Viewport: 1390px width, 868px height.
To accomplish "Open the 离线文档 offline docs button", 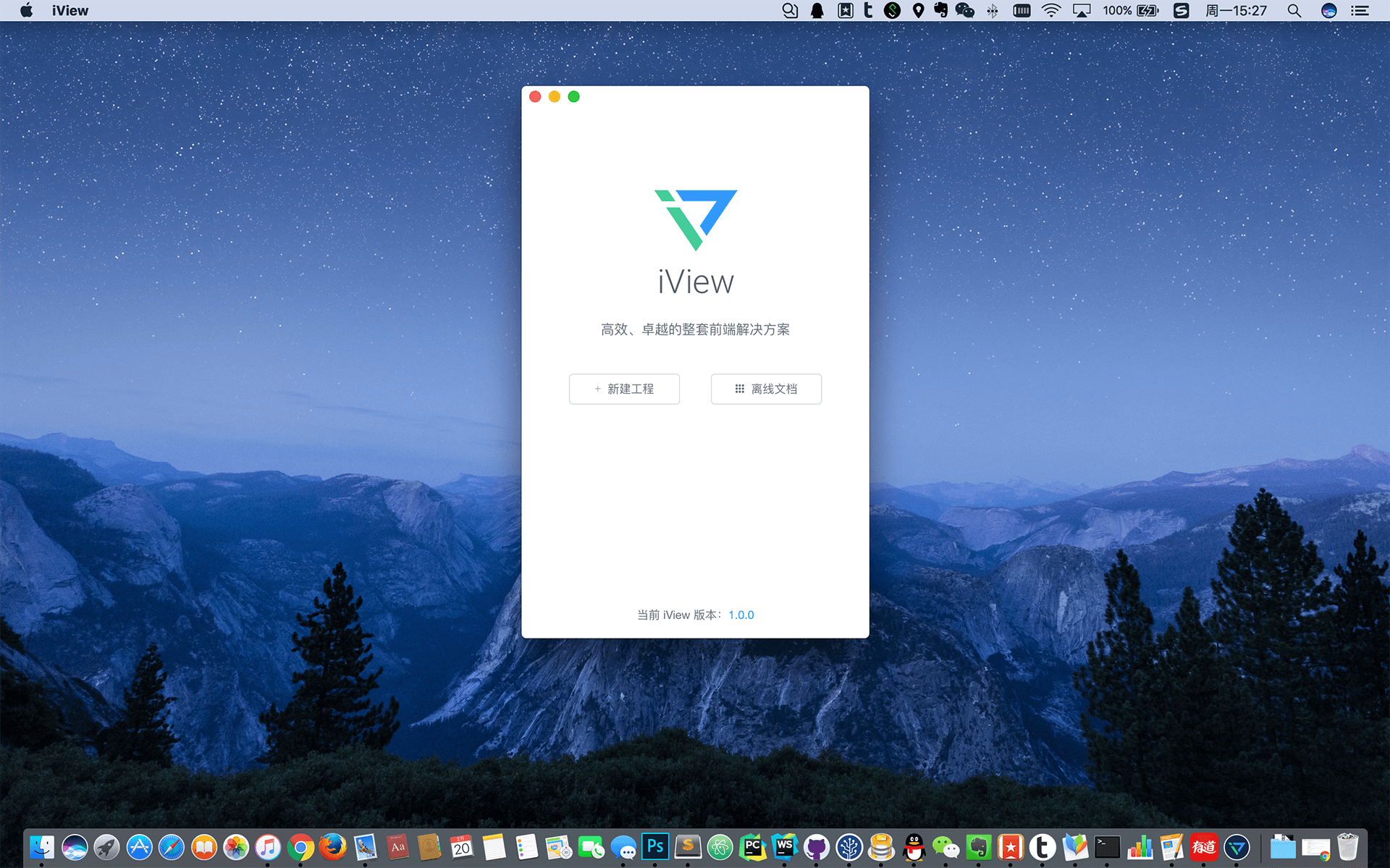I will tap(766, 389).
